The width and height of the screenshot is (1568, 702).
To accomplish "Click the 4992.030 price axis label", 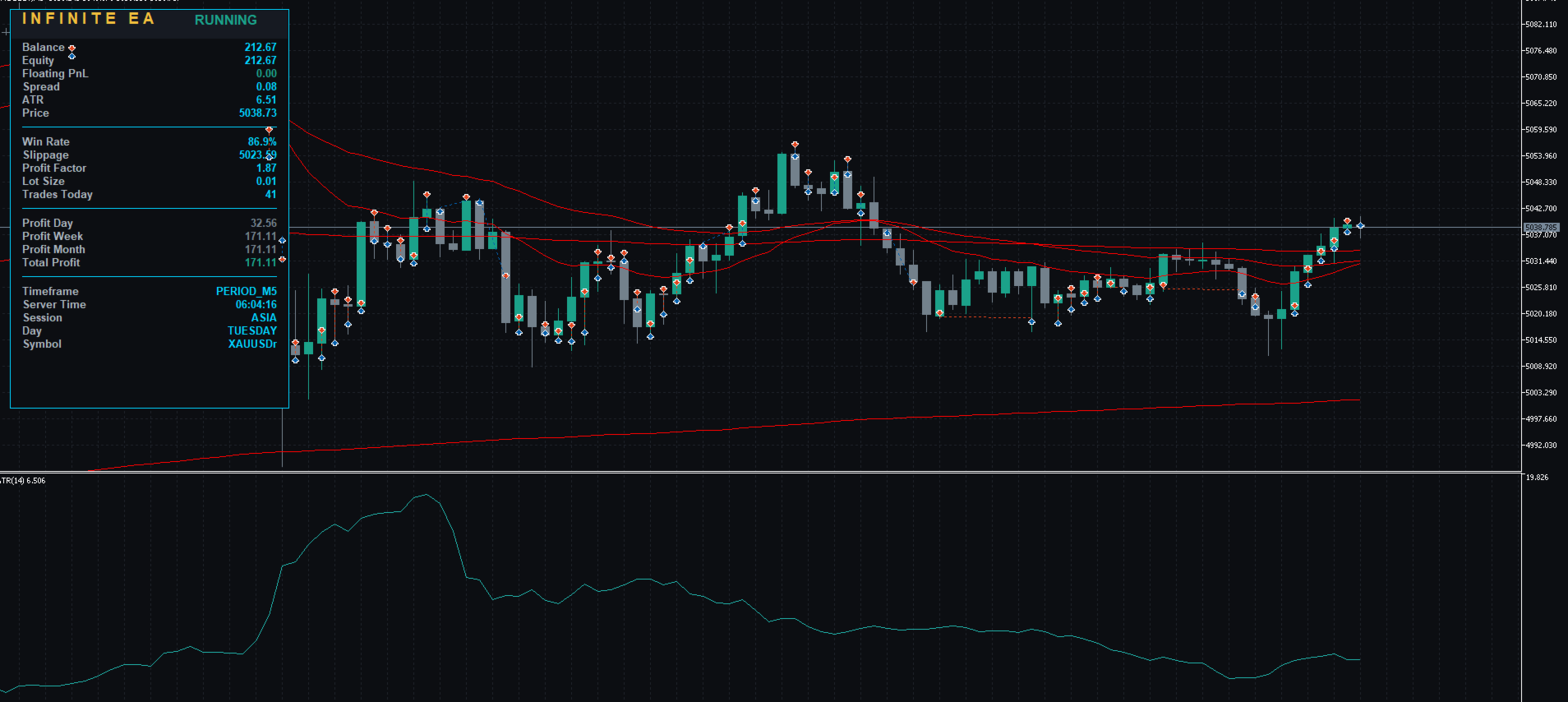I will [x=1541, y=446].
